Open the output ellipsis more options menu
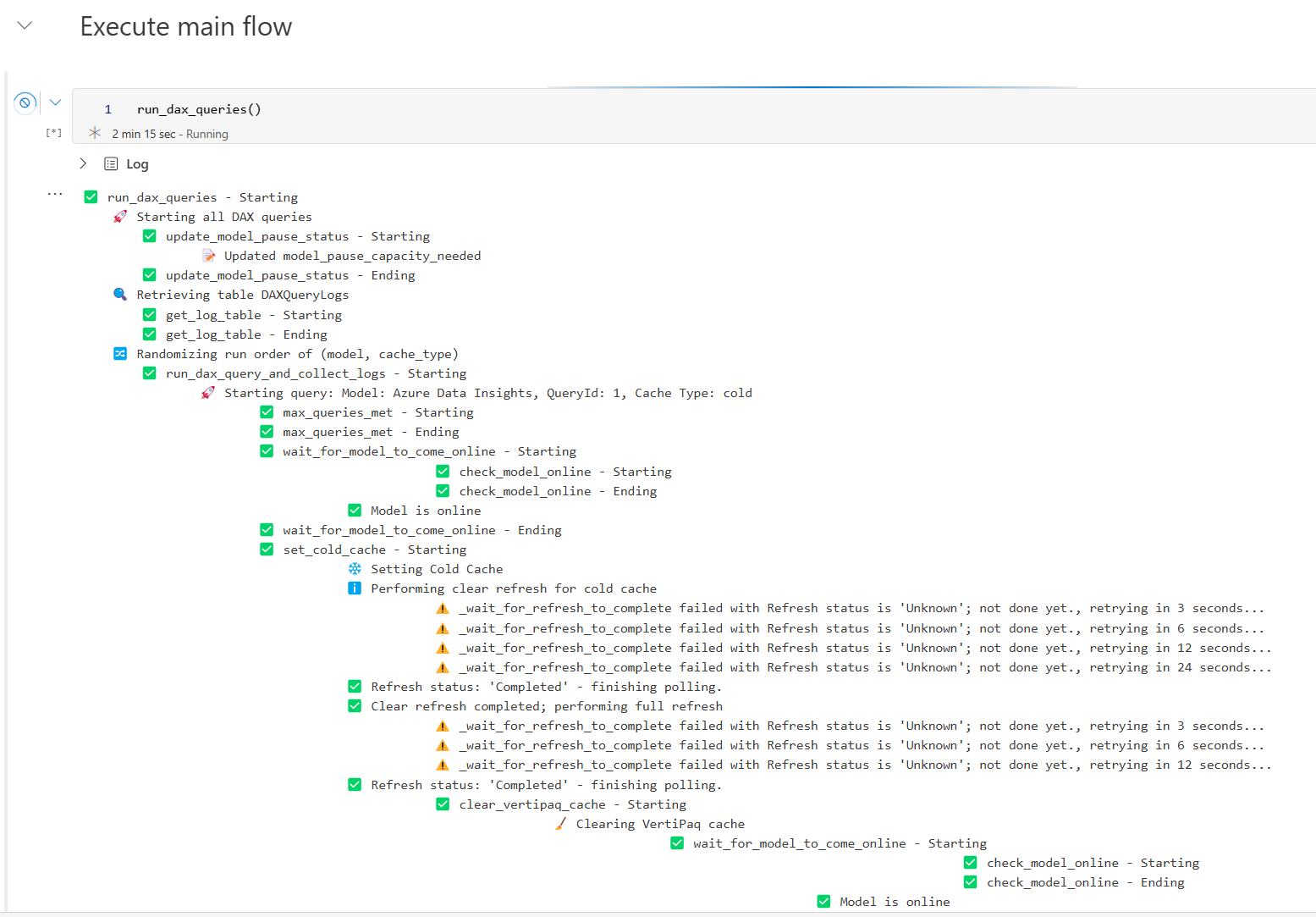1316x917 pixels. click(x=55, y=194)
